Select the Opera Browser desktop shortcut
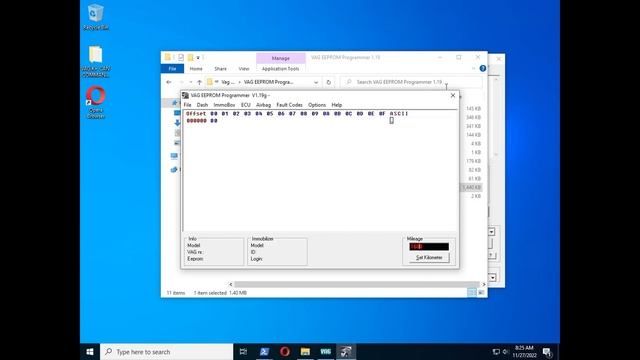The image size is (640, 360). [96, 102]
